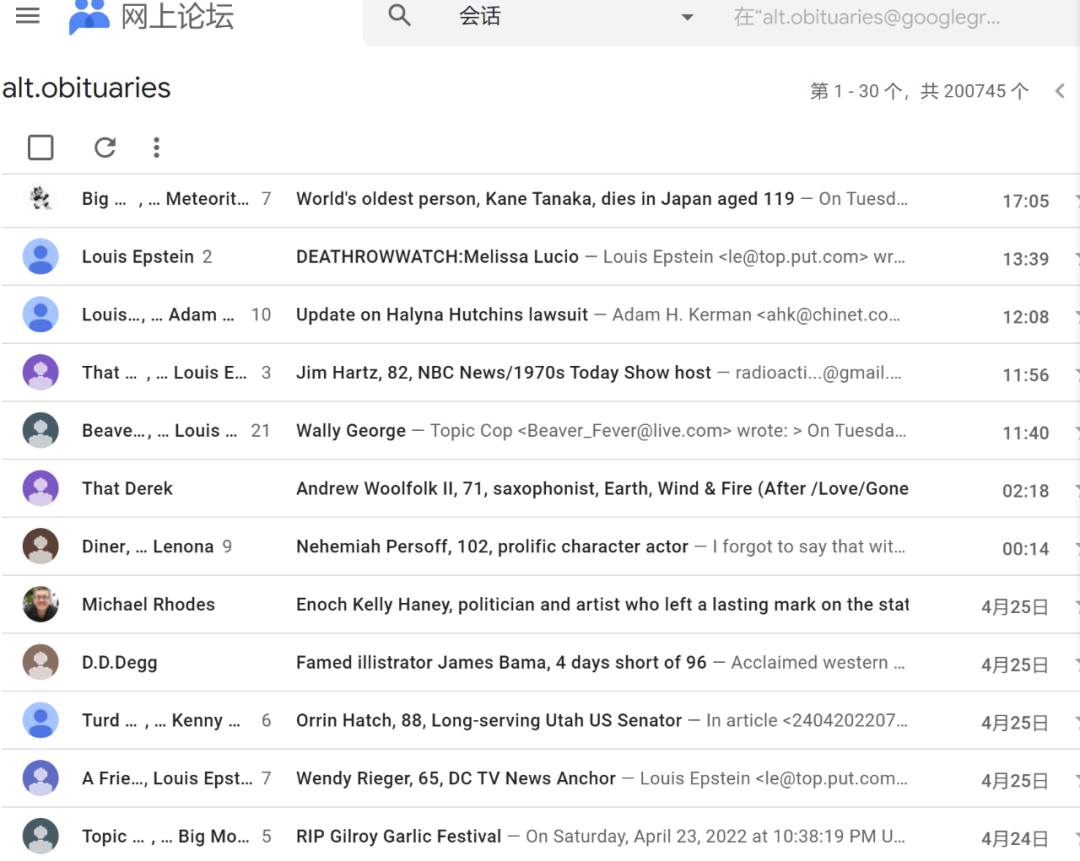Open Nehemiah Persoff, 102 thread
The height and width of the screenshot is (861, 1080).
(492, 546)
